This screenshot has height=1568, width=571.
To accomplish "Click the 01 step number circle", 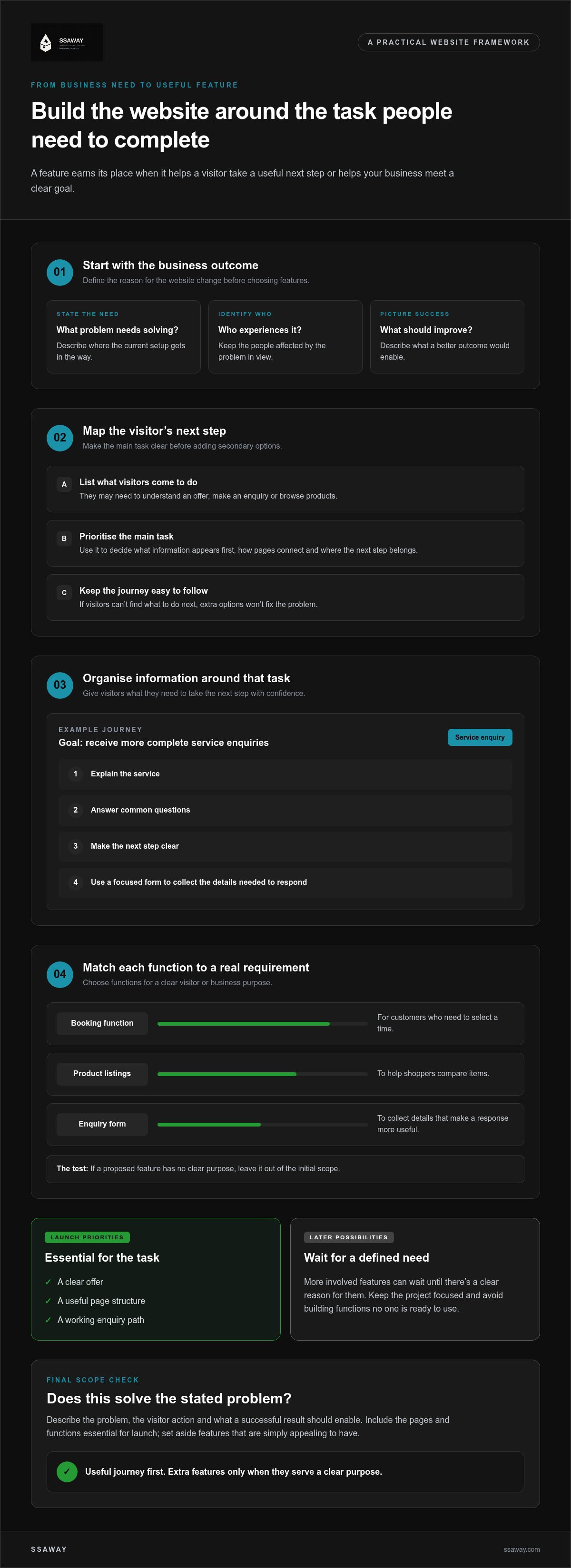I will pyautogui.click(x=59, y=272).
